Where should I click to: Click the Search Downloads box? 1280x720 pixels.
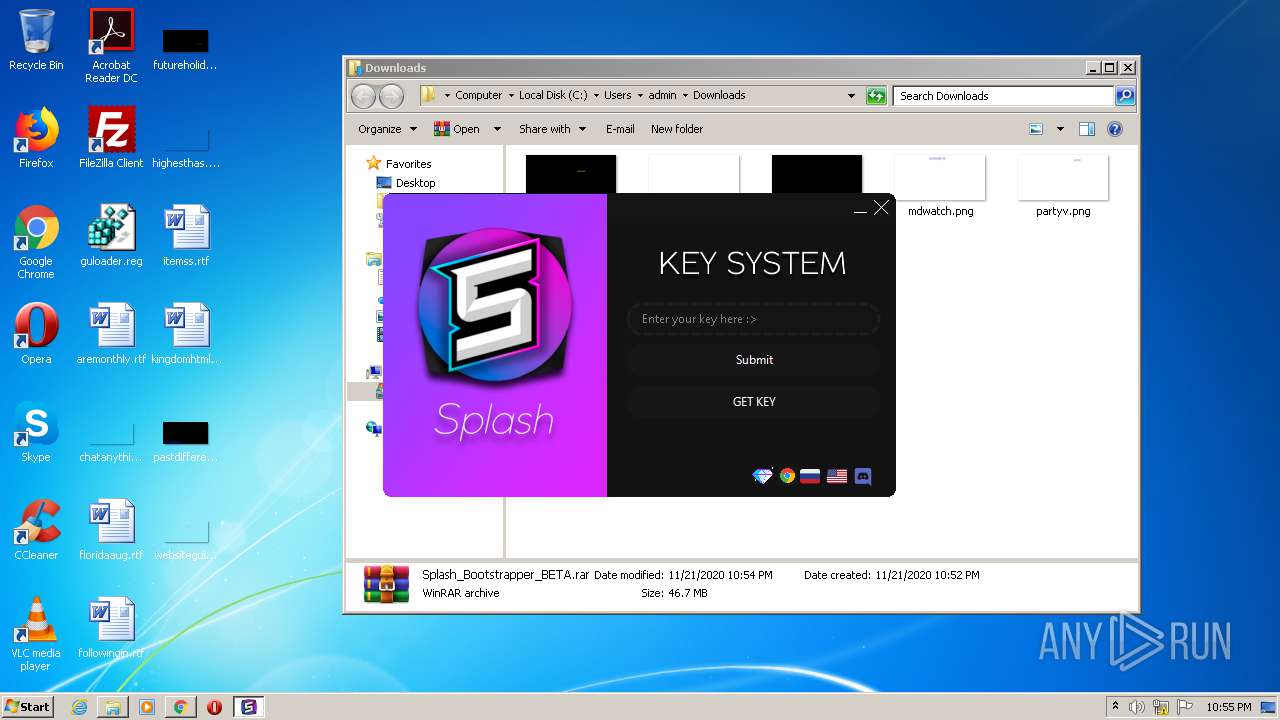(1003, 96)
